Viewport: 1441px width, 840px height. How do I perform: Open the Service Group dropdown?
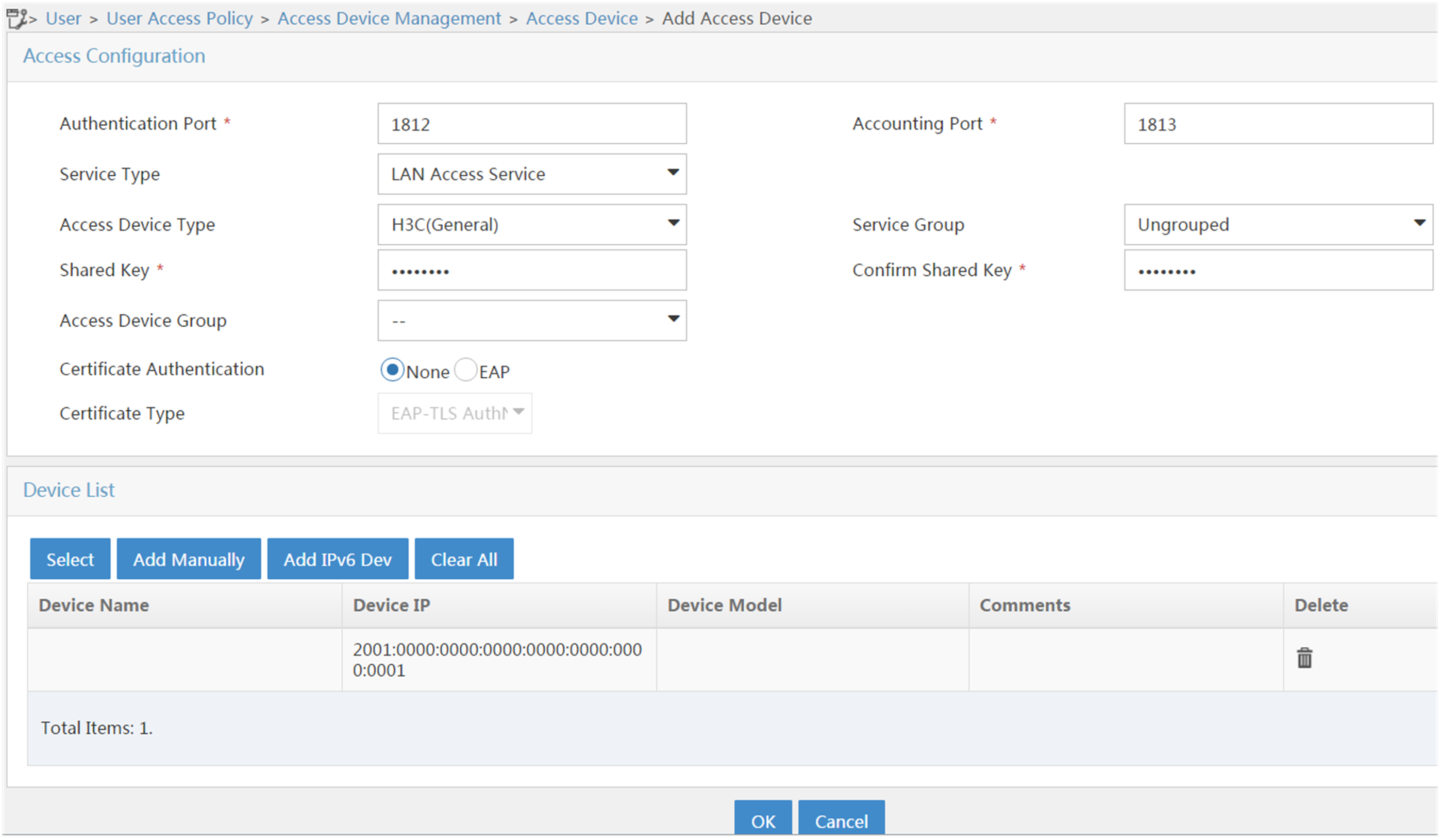1278,225
